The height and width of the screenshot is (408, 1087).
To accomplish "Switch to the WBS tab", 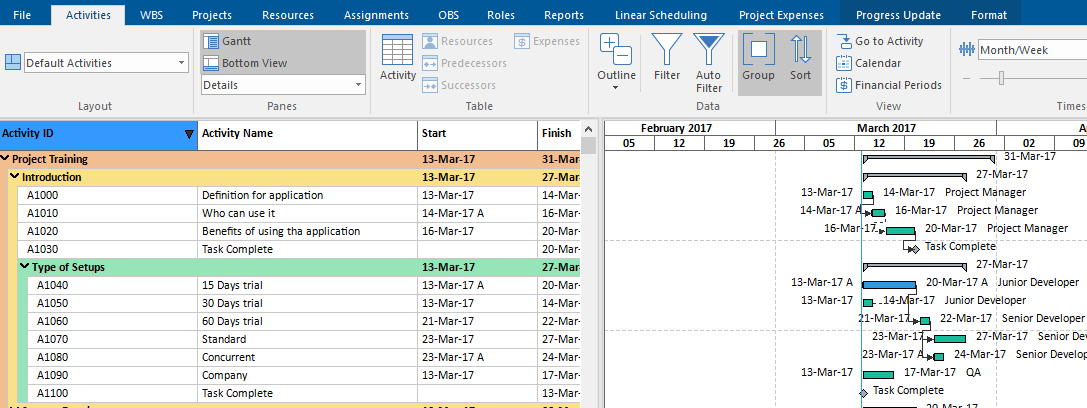I will 152,15.
